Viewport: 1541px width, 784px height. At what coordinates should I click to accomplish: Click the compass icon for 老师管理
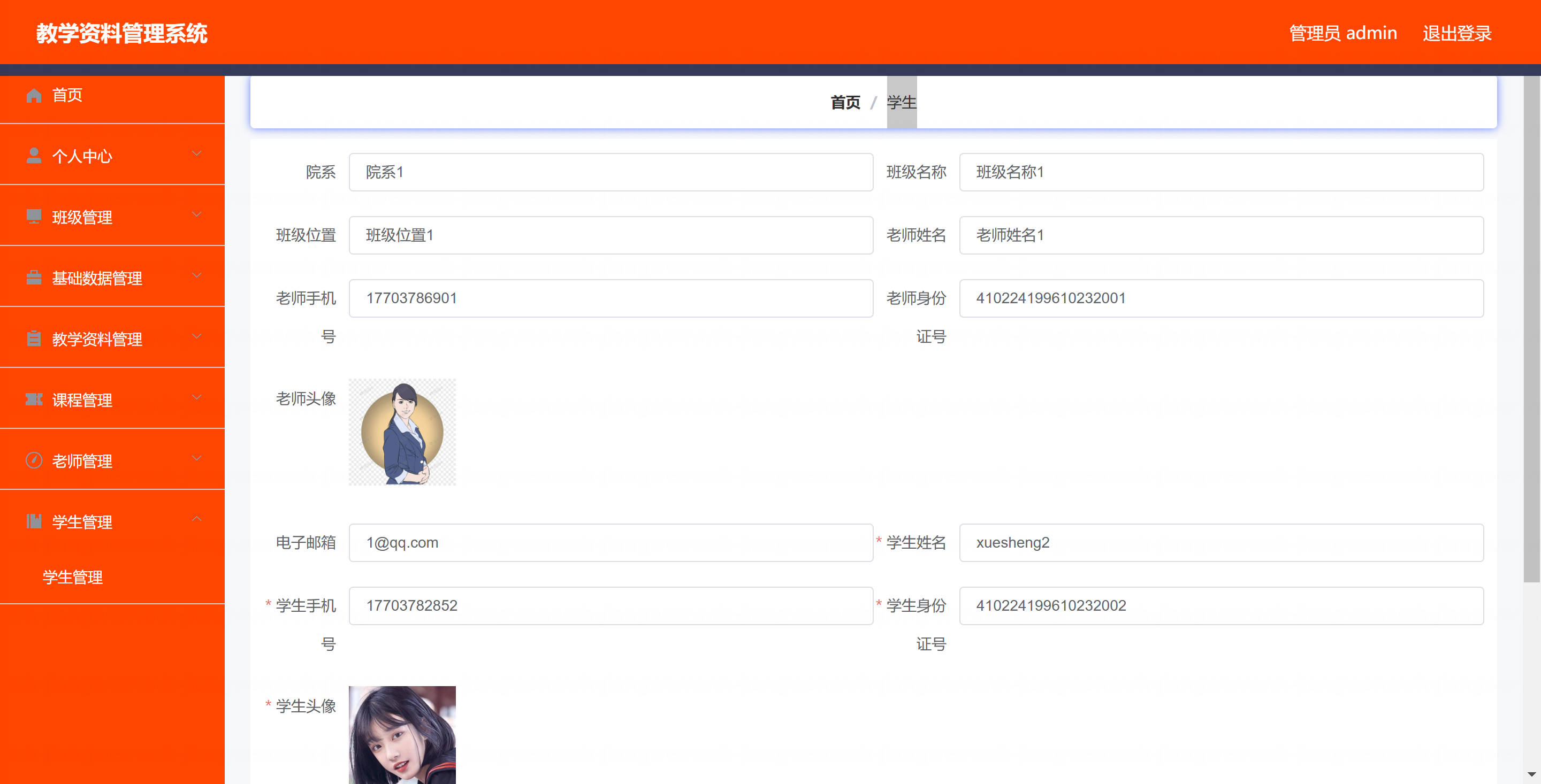(34, 460)
